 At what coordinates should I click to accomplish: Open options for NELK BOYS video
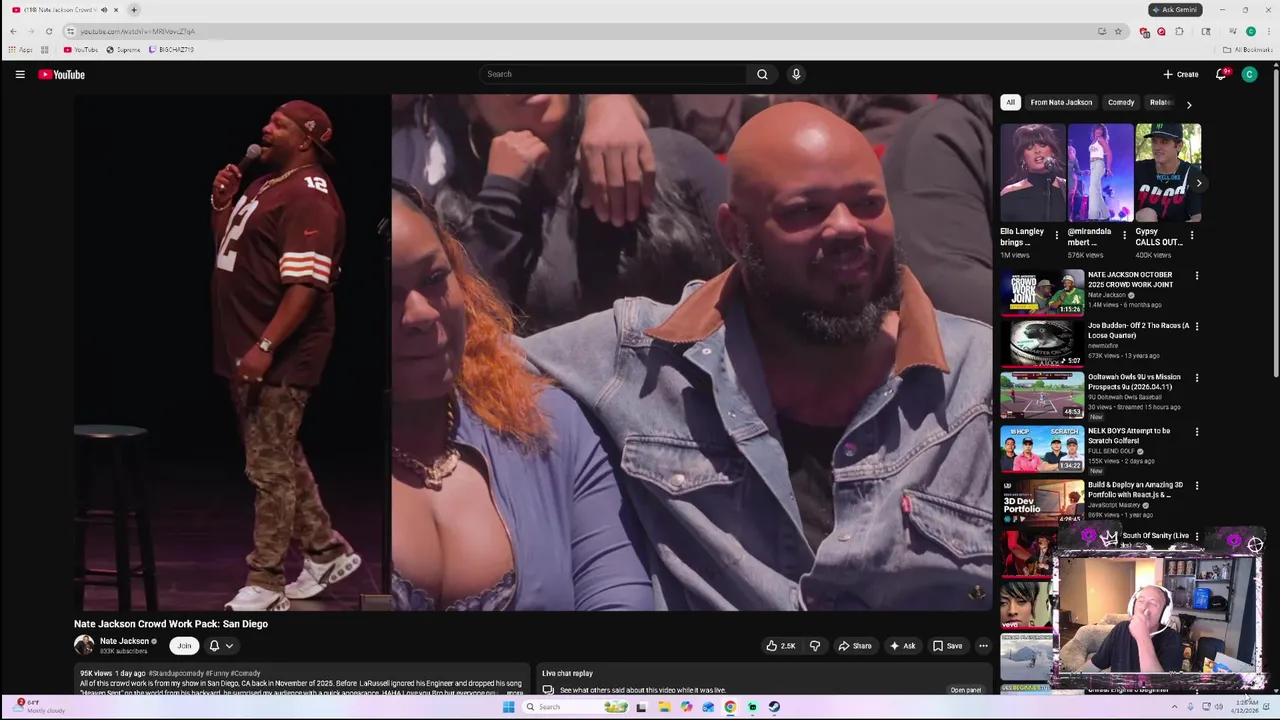(x=1196, y=432)
